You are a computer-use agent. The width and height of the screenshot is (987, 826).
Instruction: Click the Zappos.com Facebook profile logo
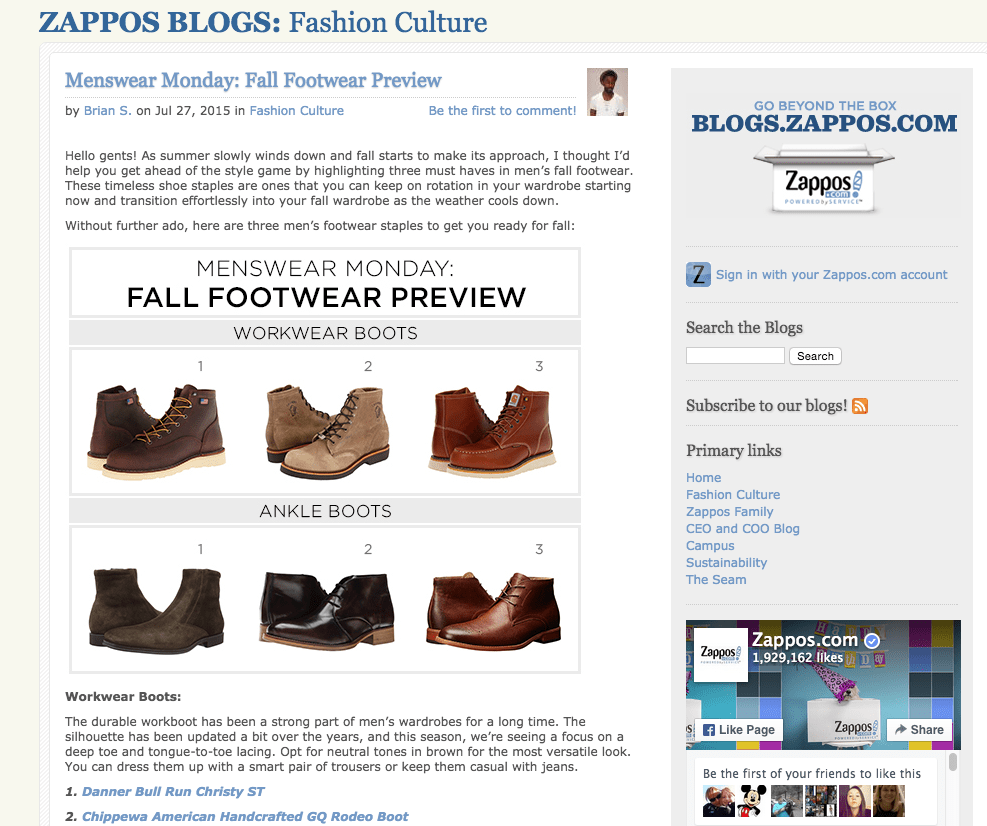pyautogui.click(x=721, y=655)
